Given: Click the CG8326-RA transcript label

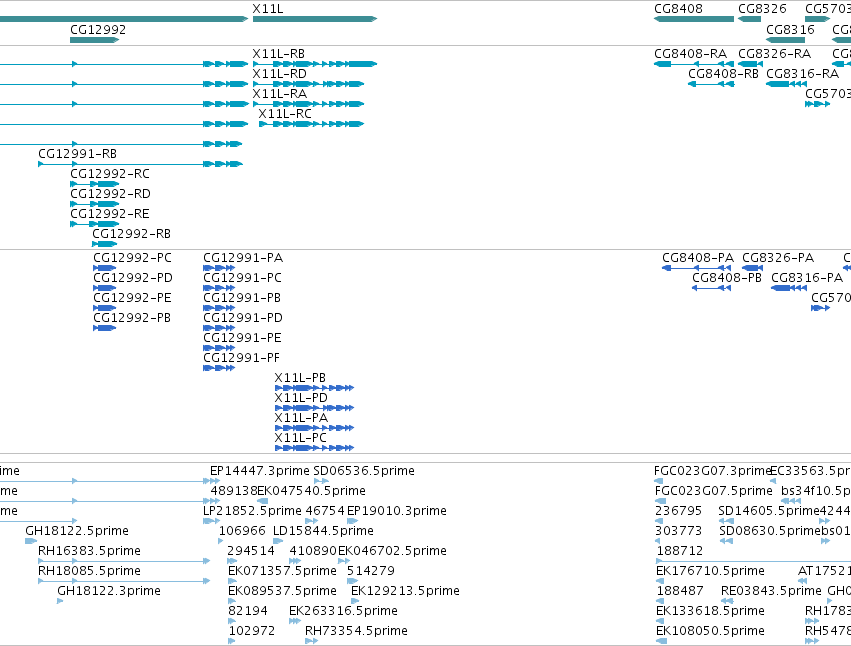Looking at the screenshot, I should click(774, 54).
